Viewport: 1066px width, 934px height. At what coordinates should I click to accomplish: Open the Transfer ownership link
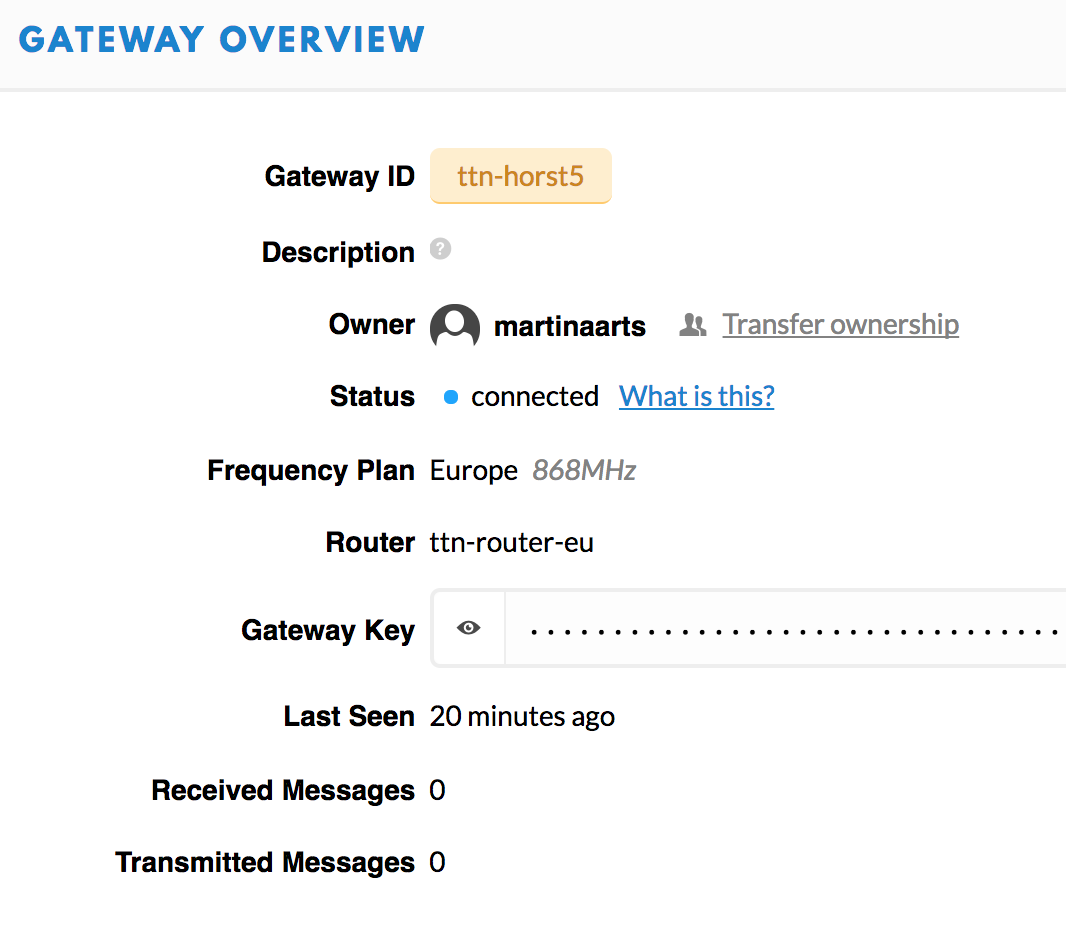pos(840,325)
